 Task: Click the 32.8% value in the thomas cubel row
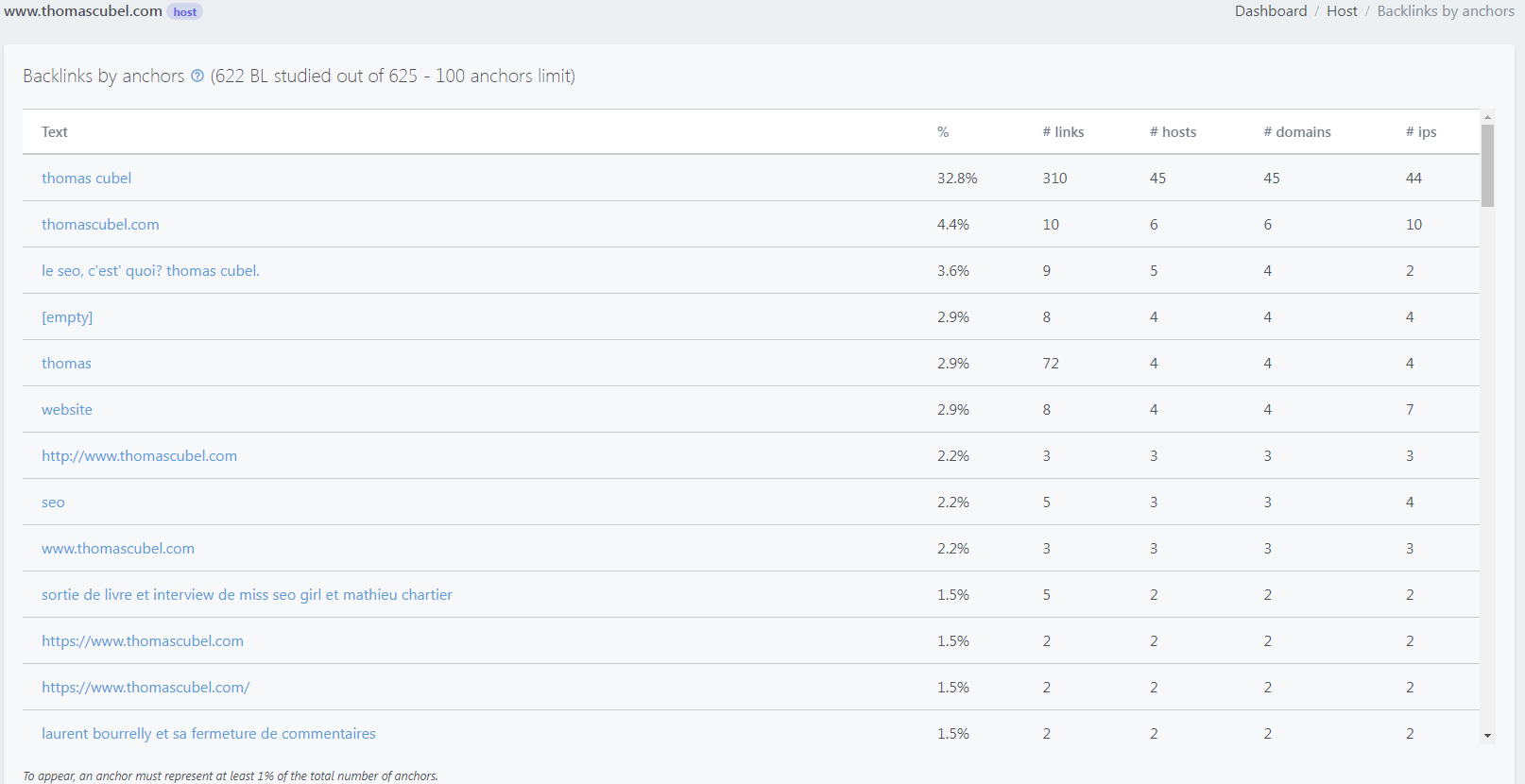[957, 179]
